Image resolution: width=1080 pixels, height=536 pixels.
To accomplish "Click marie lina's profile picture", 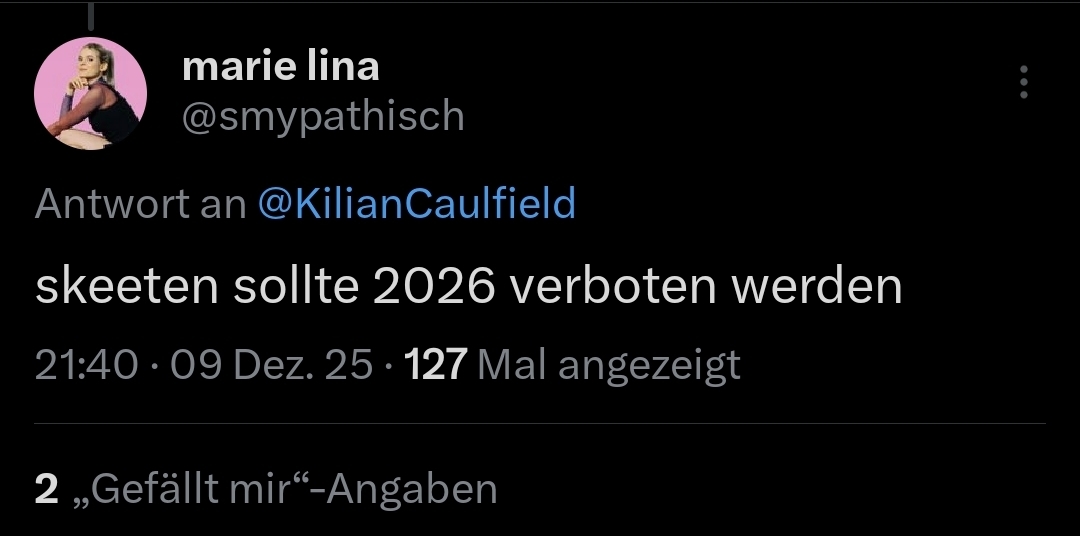I will pyautogui.click(x=91, y=97).
